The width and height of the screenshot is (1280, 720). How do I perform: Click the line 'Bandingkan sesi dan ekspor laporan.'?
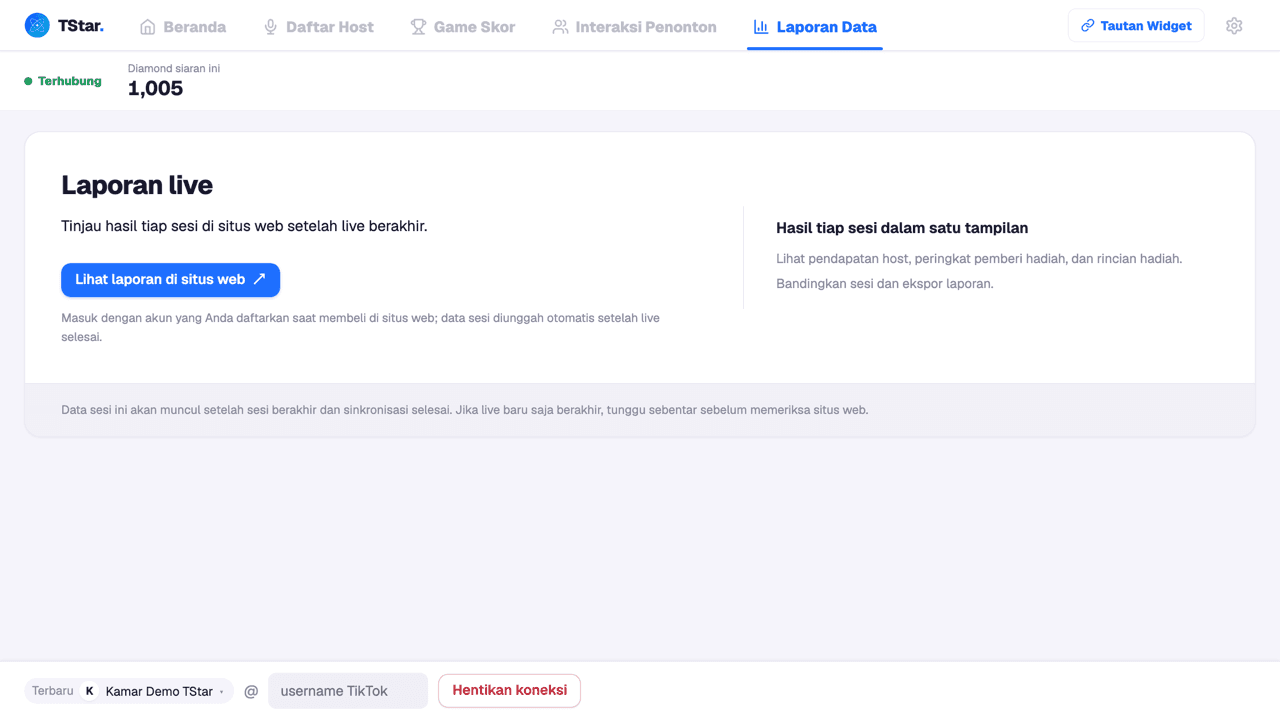885,284
